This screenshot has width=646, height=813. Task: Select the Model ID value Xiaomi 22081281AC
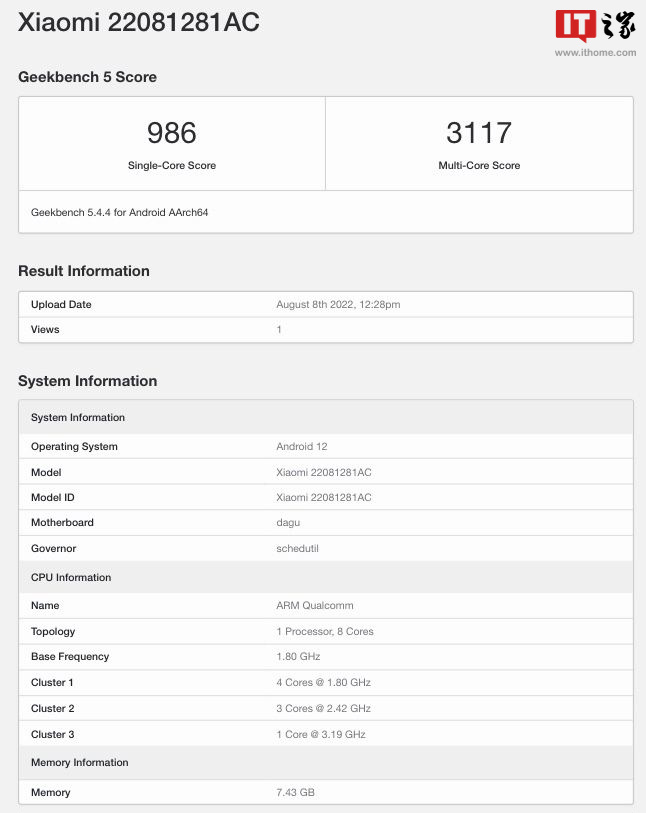(x=324, y=497)
